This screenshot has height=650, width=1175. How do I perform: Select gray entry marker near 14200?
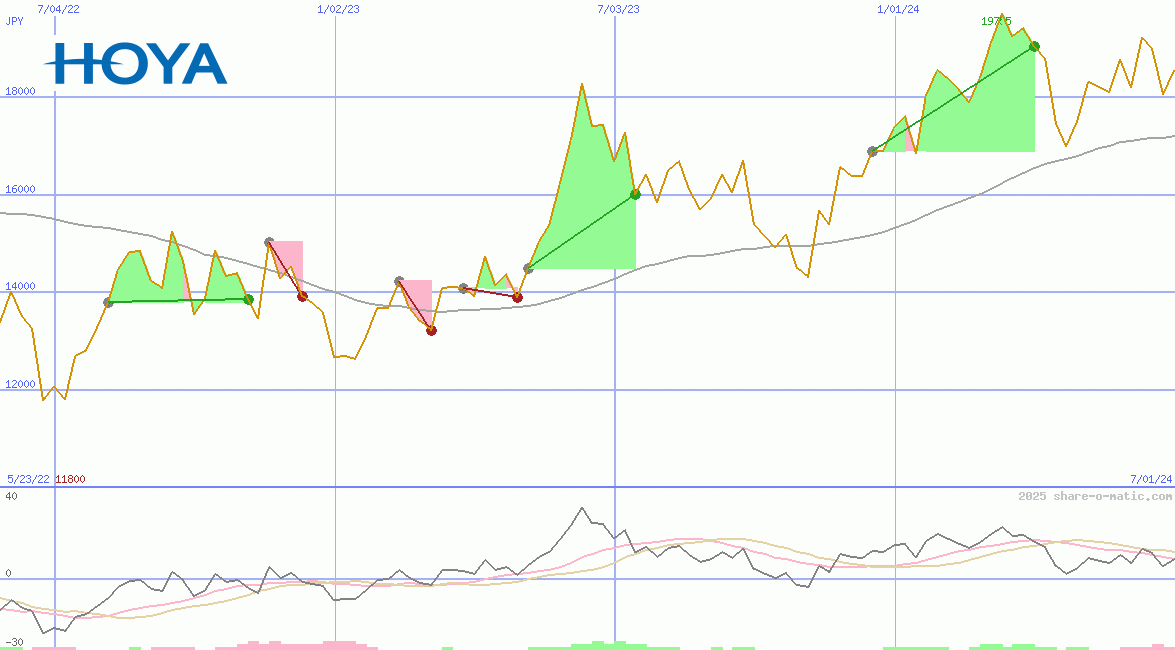coord(399,281)
